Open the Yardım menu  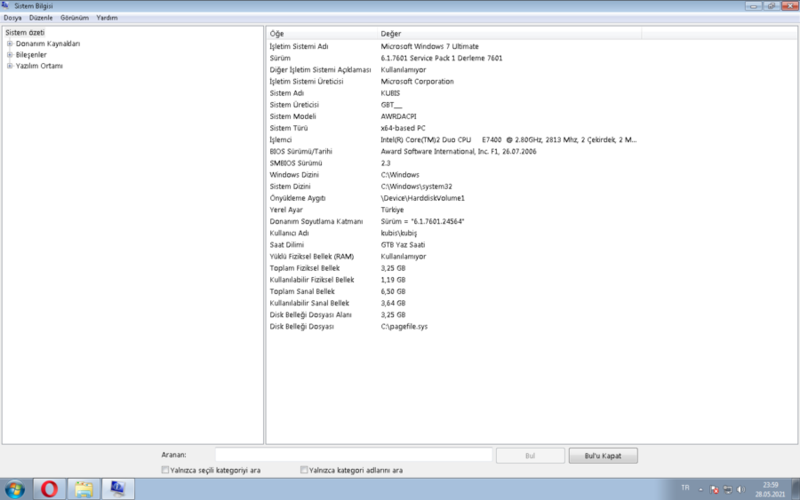click(x=107, y=18)
